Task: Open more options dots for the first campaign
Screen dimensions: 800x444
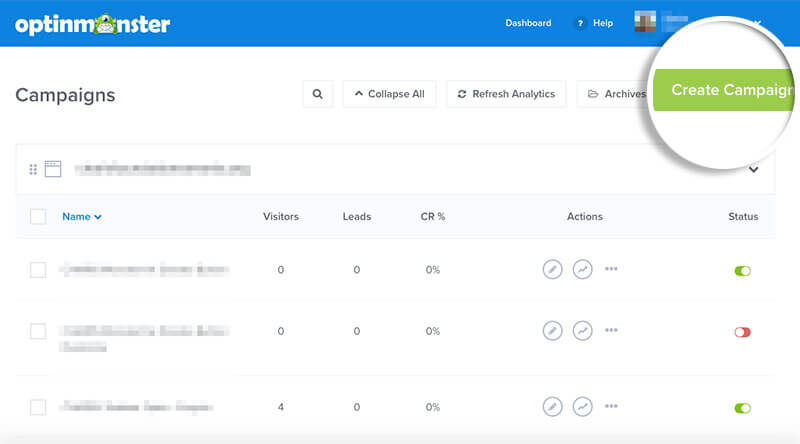Action: pyautogui.click(x=611, y=268)
